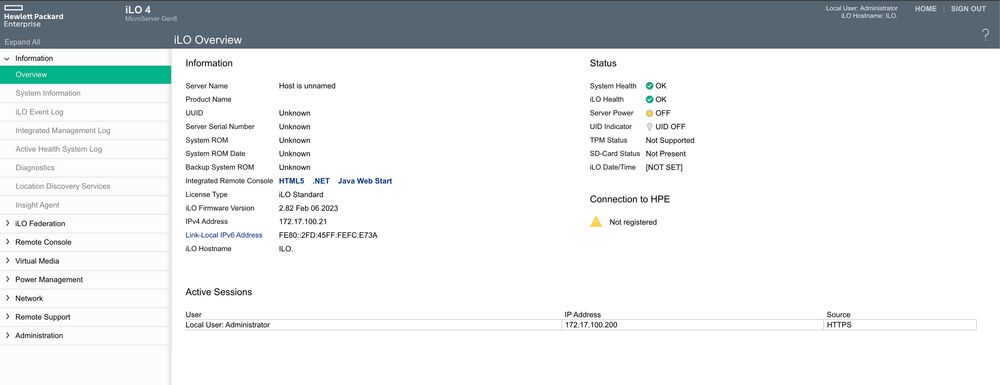Click the Connection to HPE heading
Screen dimensions: 1000x385
630,200
